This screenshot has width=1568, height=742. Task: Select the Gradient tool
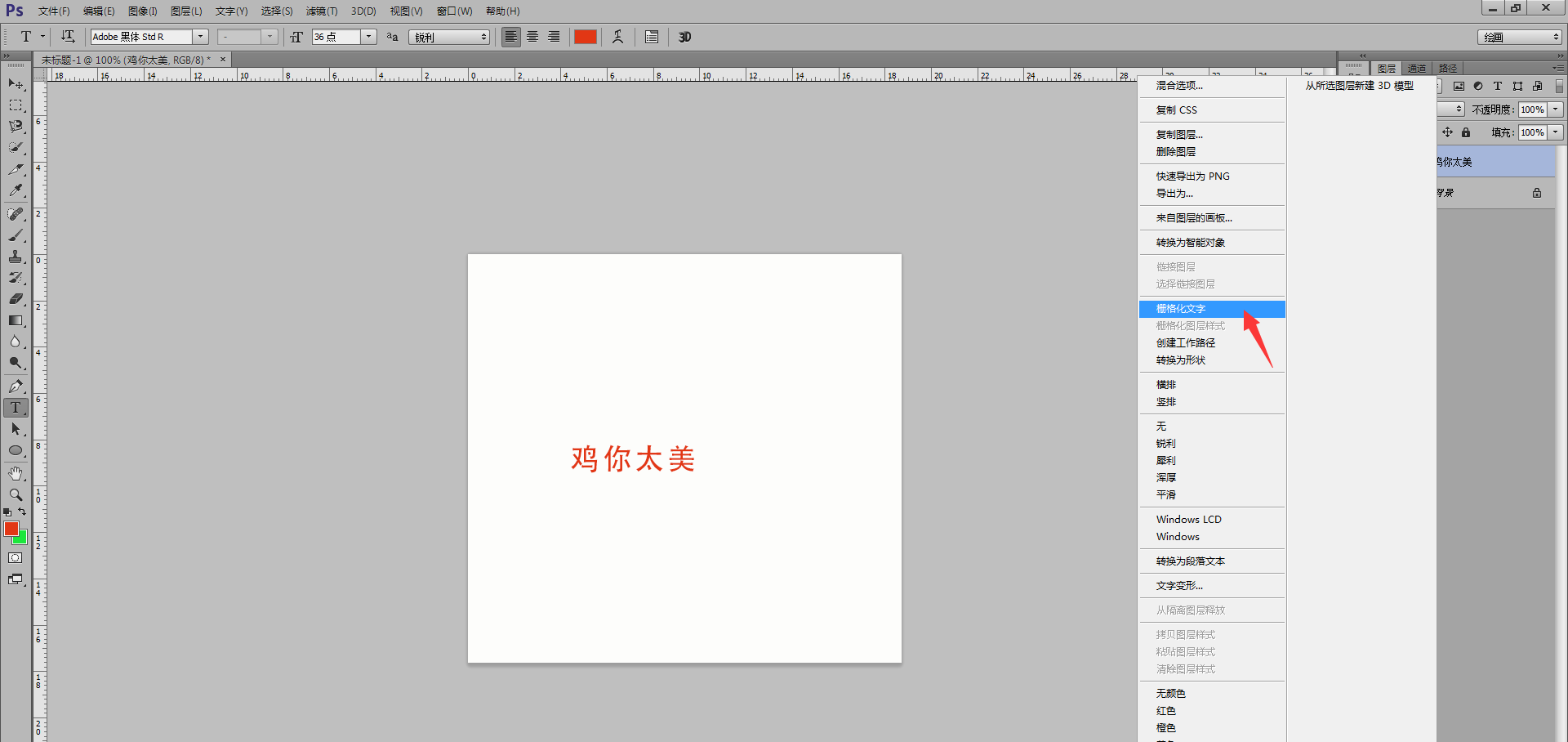click(x=16, y=320)
